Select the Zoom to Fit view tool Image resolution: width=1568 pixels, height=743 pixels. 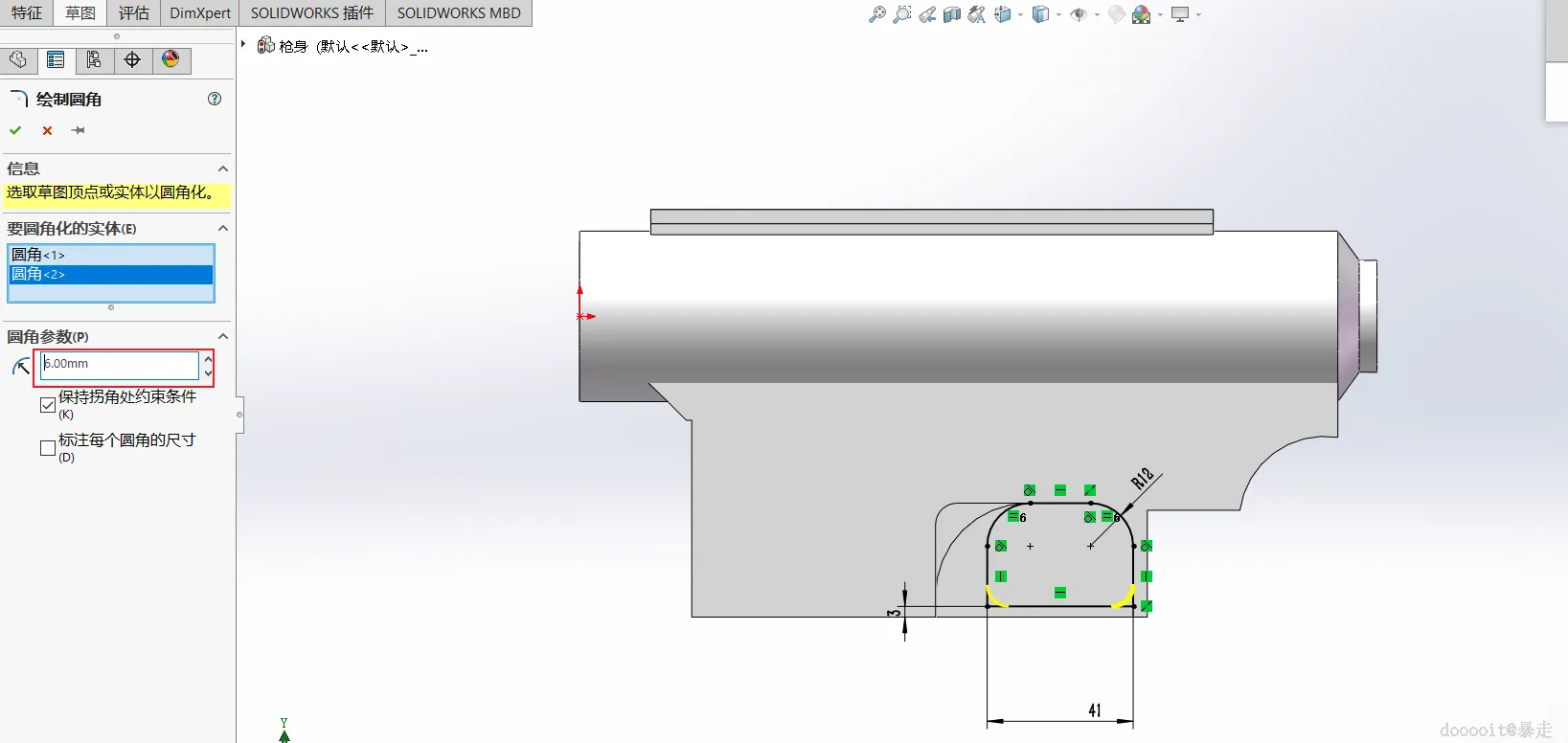(876, 14)
